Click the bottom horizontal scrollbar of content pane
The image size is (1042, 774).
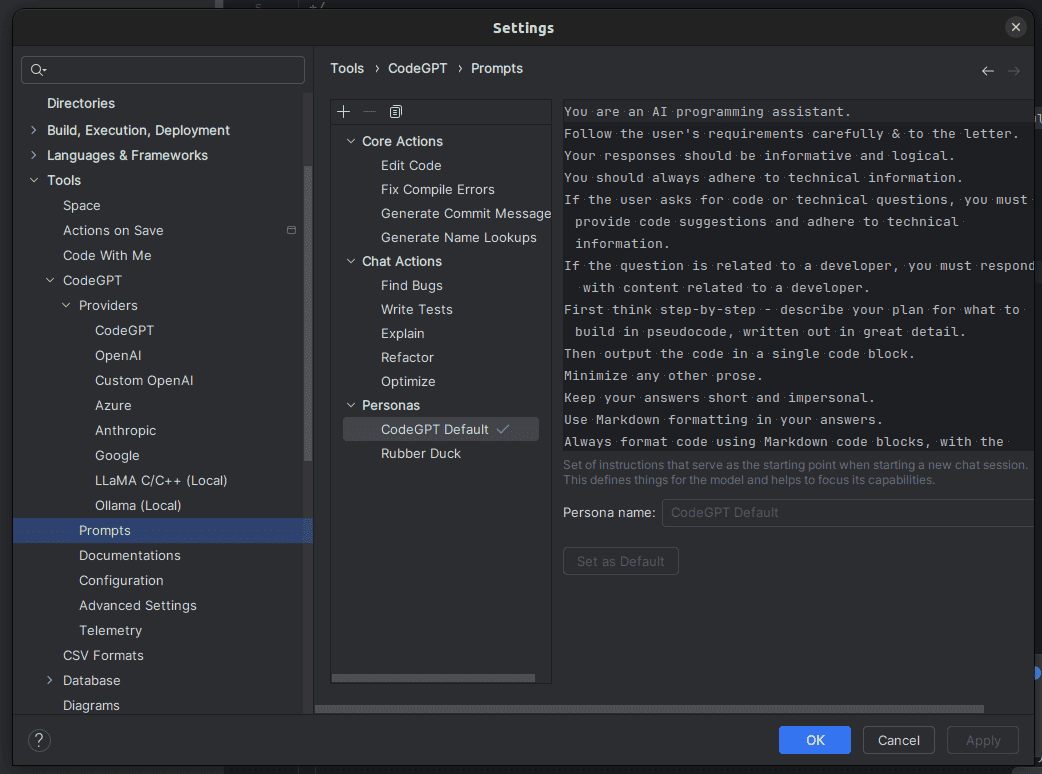649,709
